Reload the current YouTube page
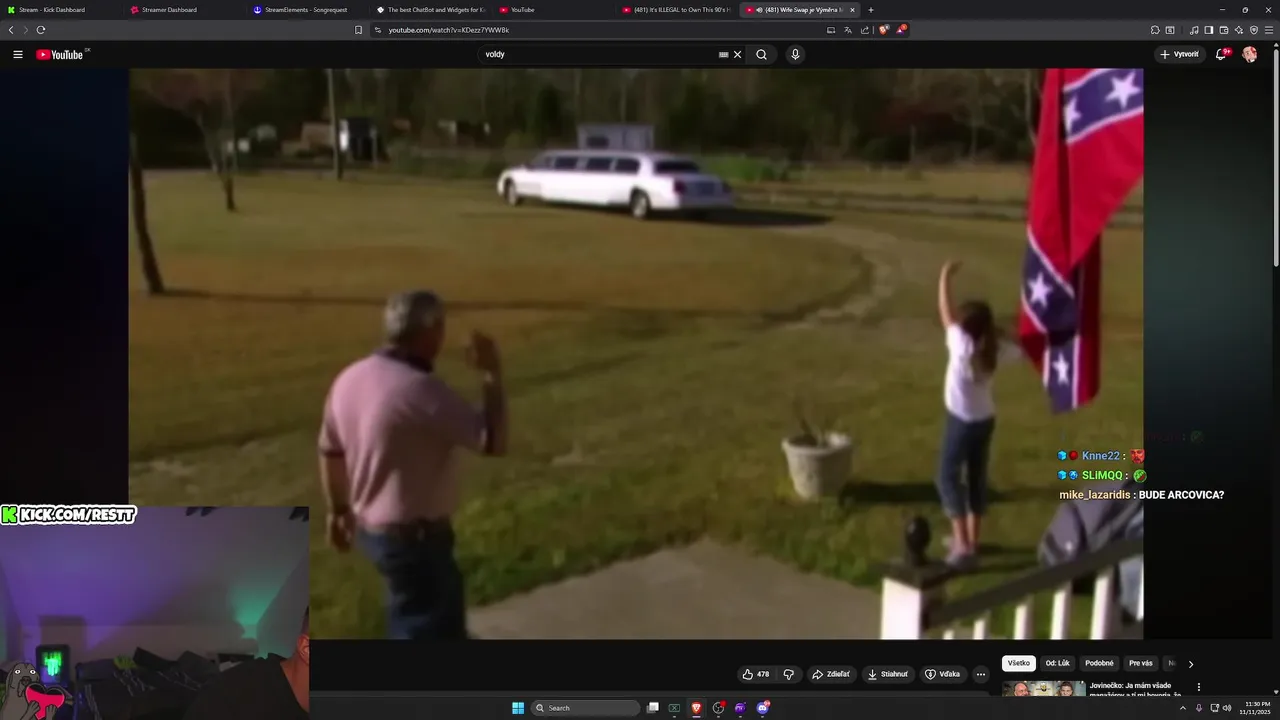1280x720 pixels. coord(40,30)
